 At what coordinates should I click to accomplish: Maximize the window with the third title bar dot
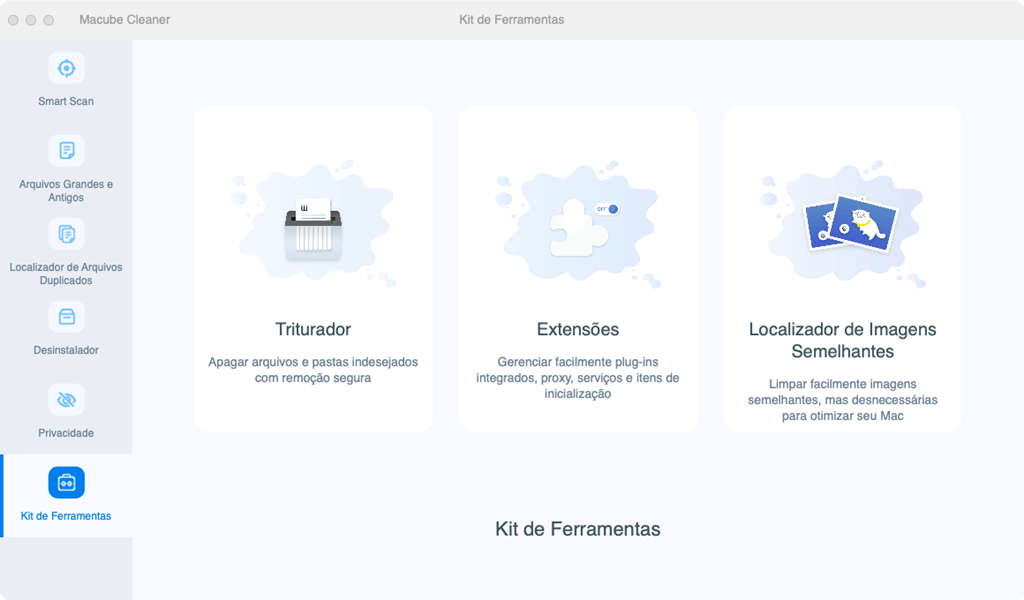[48, 20]
